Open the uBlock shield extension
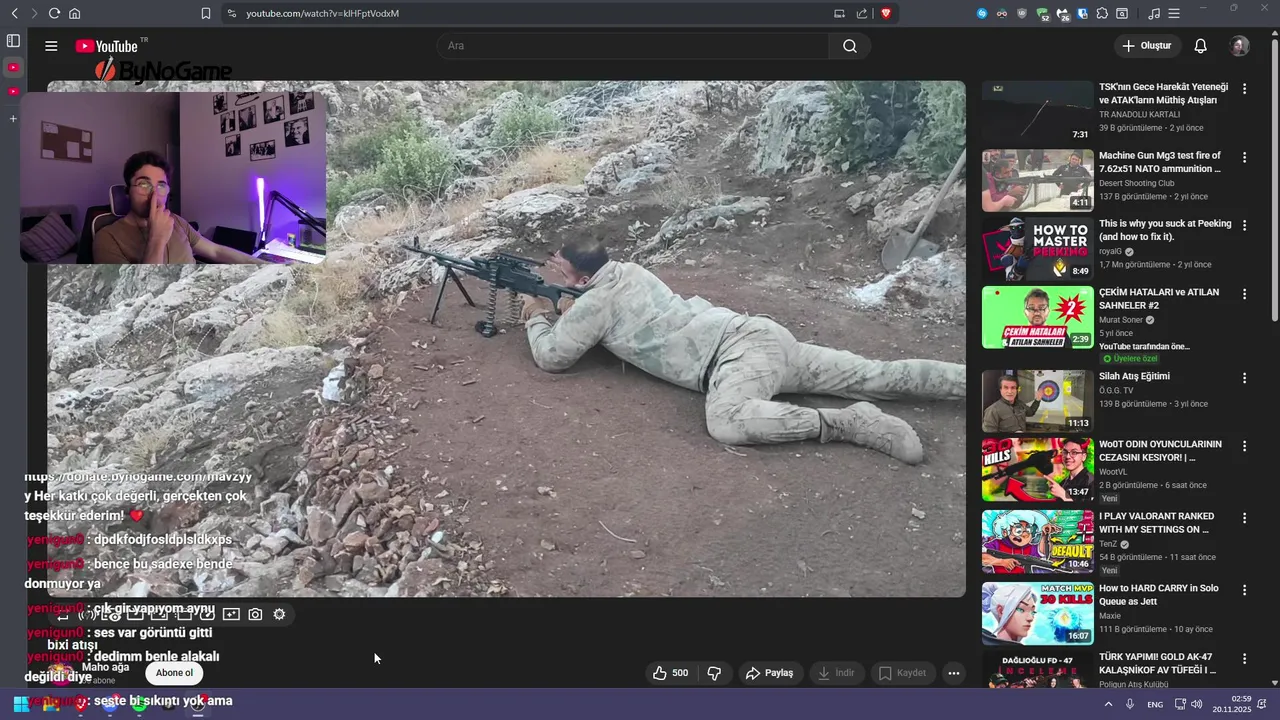1280x720 pixels. [1022, 13]
